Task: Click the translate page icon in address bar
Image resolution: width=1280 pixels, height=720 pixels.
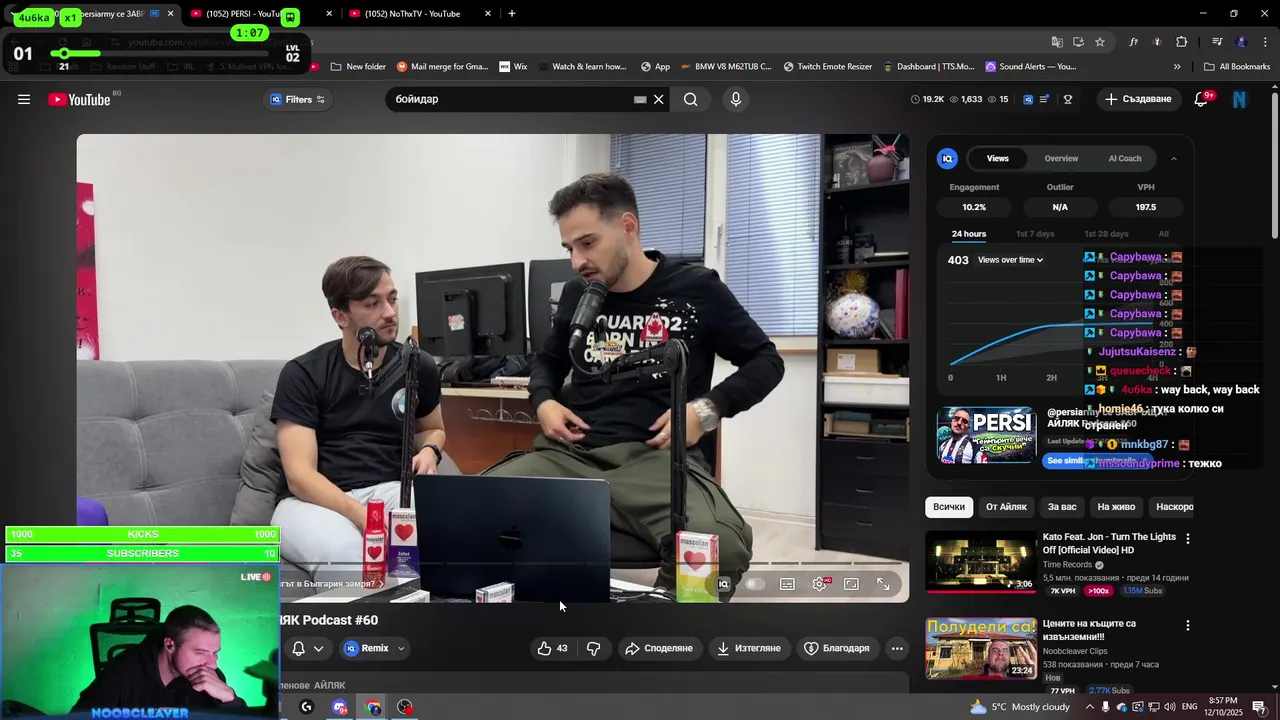Action: [x=1057, y=42]
